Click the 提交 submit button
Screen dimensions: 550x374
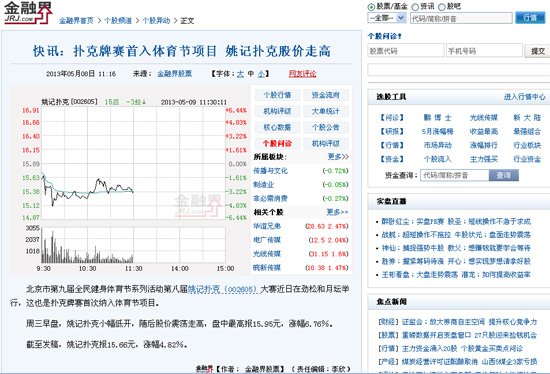(537, 51)
